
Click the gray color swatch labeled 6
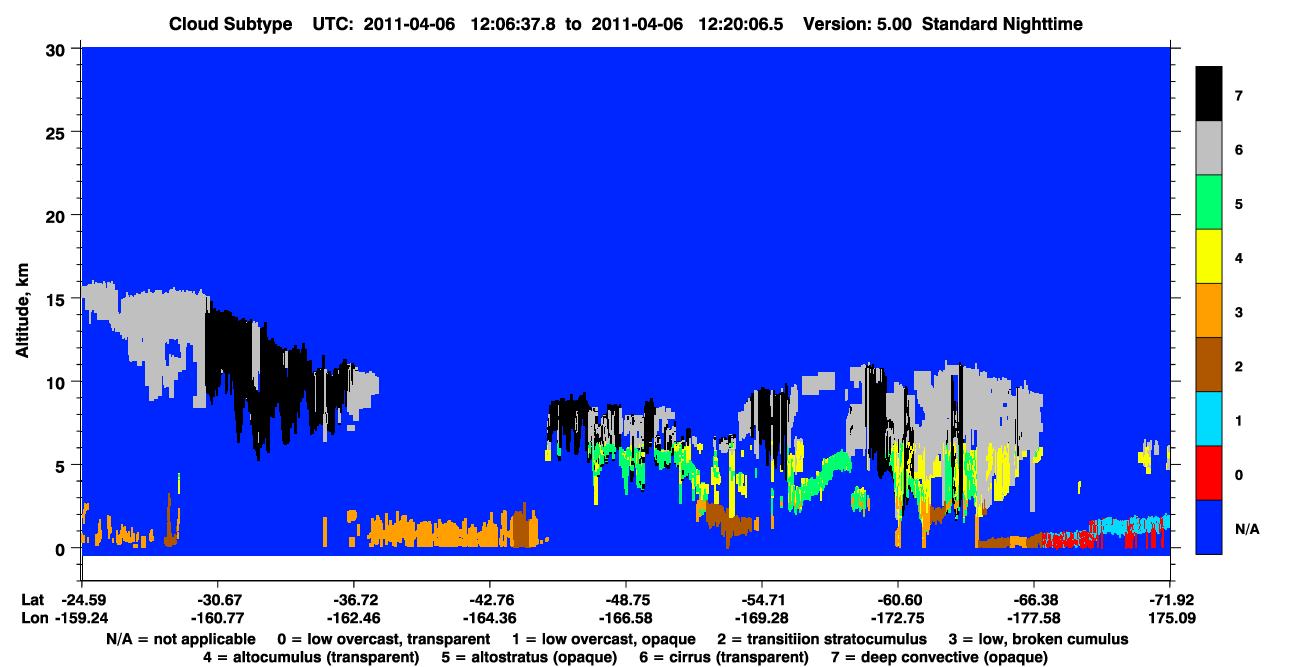[x=1209, y=149]
